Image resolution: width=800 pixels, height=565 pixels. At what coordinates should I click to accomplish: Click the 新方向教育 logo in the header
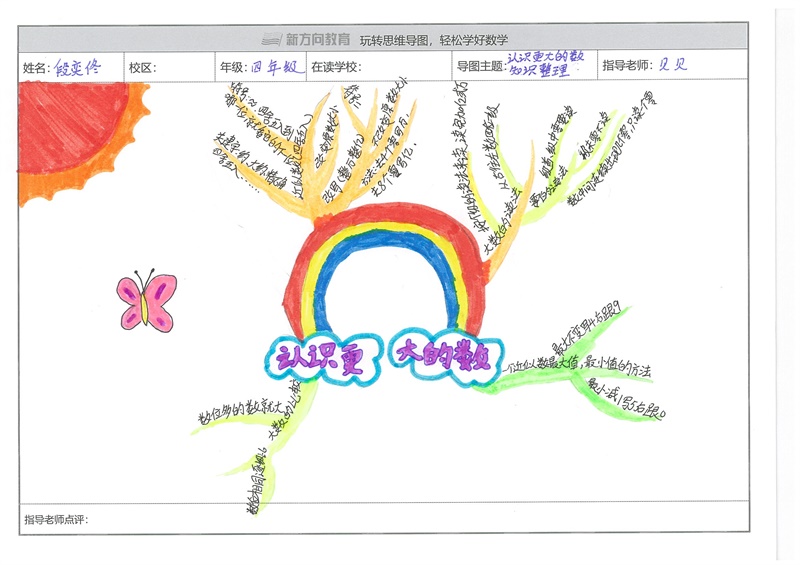tap(306, 40)
